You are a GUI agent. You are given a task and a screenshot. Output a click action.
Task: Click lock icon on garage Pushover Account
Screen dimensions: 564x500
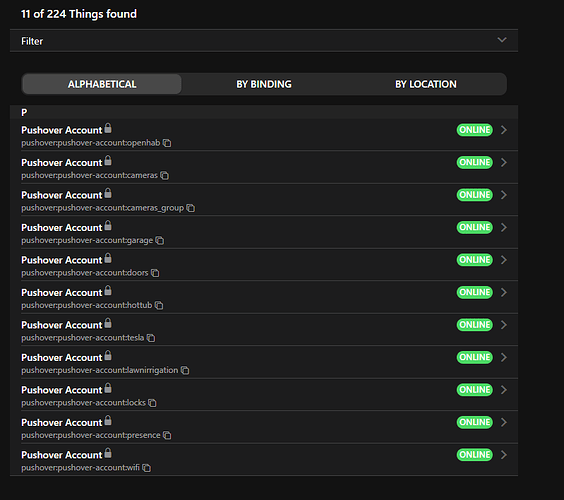tap(108, 226)
